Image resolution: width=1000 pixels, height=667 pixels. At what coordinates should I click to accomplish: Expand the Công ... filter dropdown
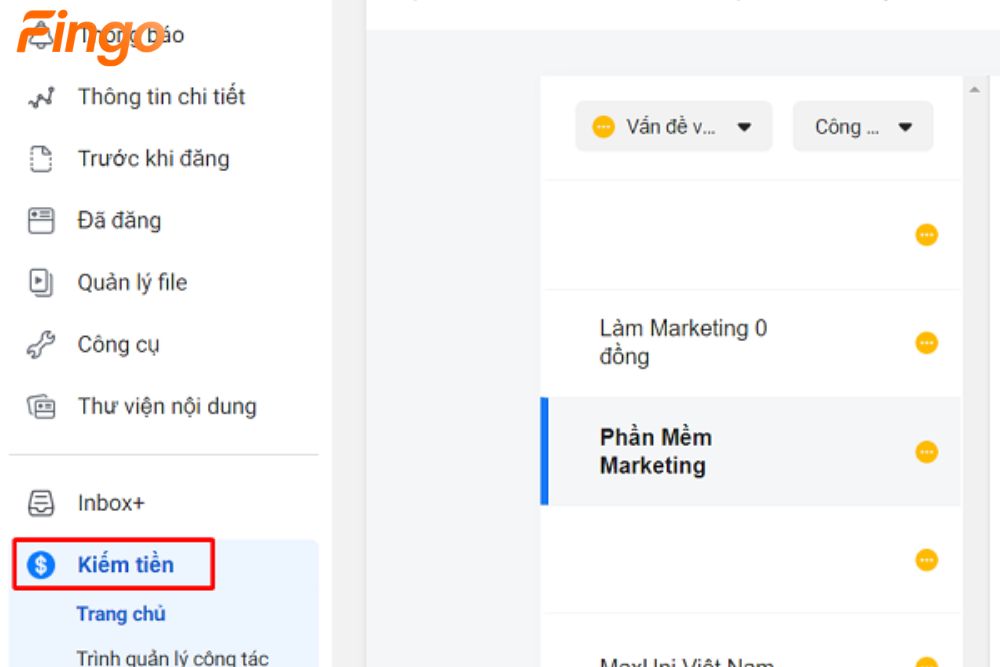pos(863,126)
